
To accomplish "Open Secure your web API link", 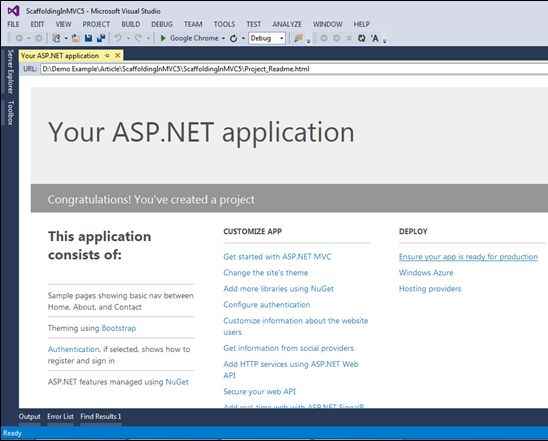I will tap(259, 391).
